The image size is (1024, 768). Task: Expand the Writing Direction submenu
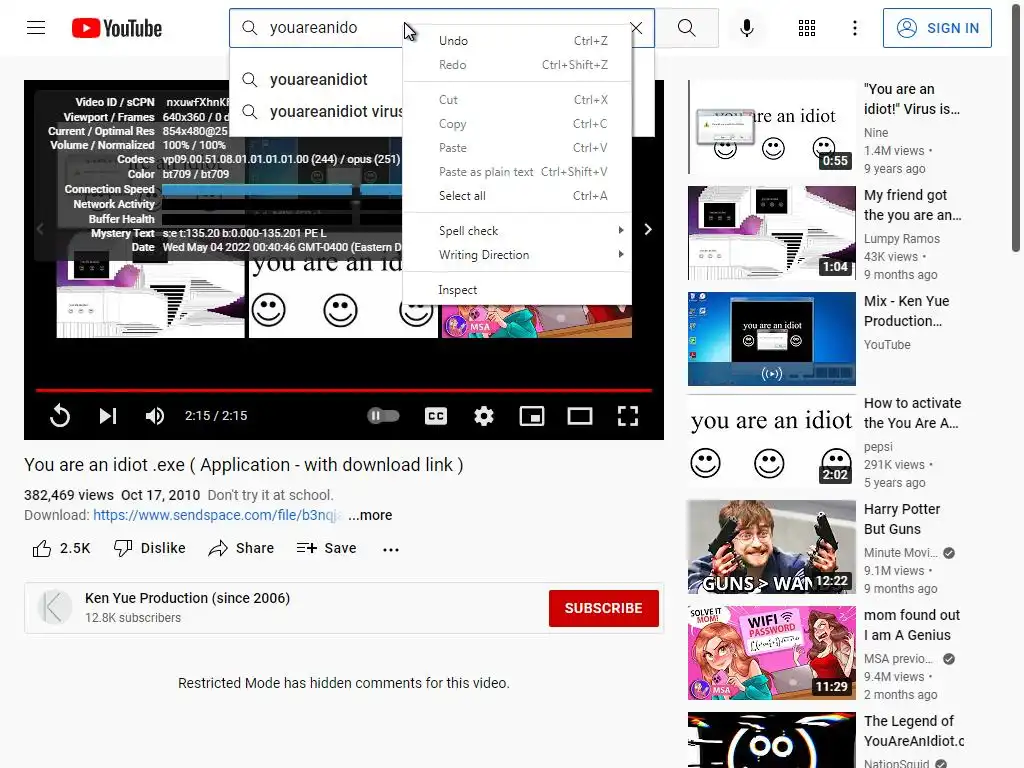tap(517, 255)
